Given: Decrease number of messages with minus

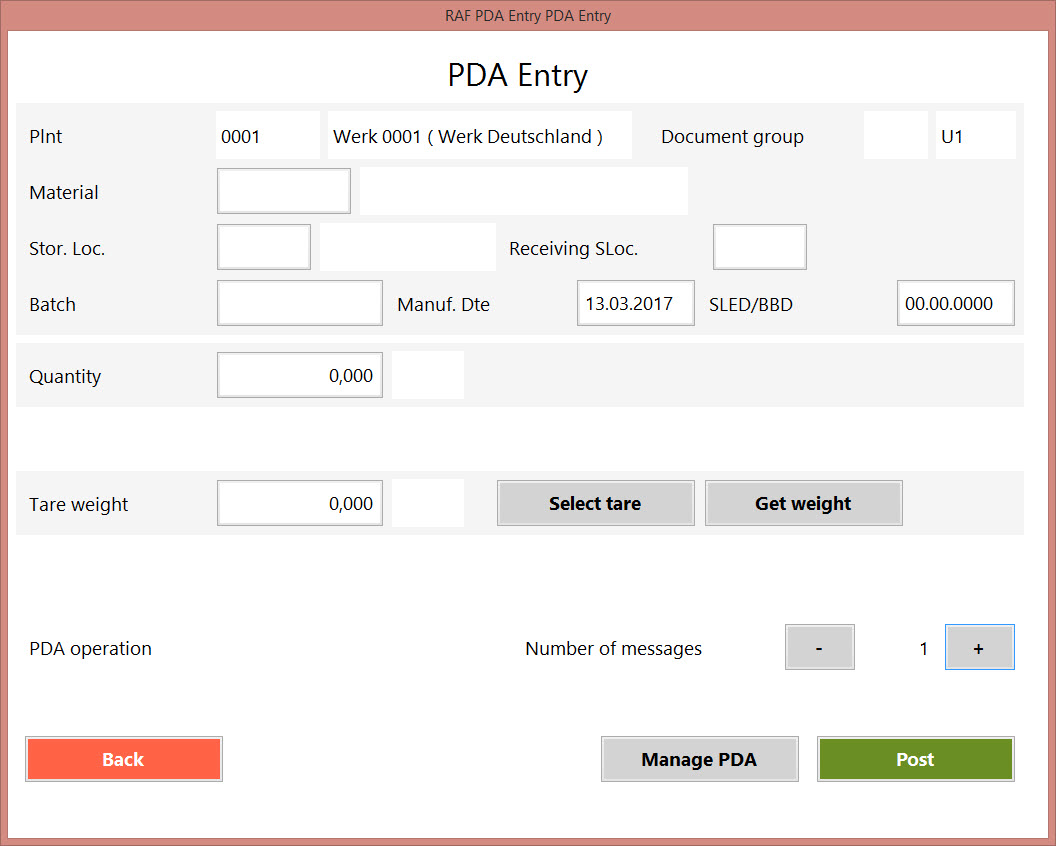Looking at the screenshot, I should click(819, 647).
